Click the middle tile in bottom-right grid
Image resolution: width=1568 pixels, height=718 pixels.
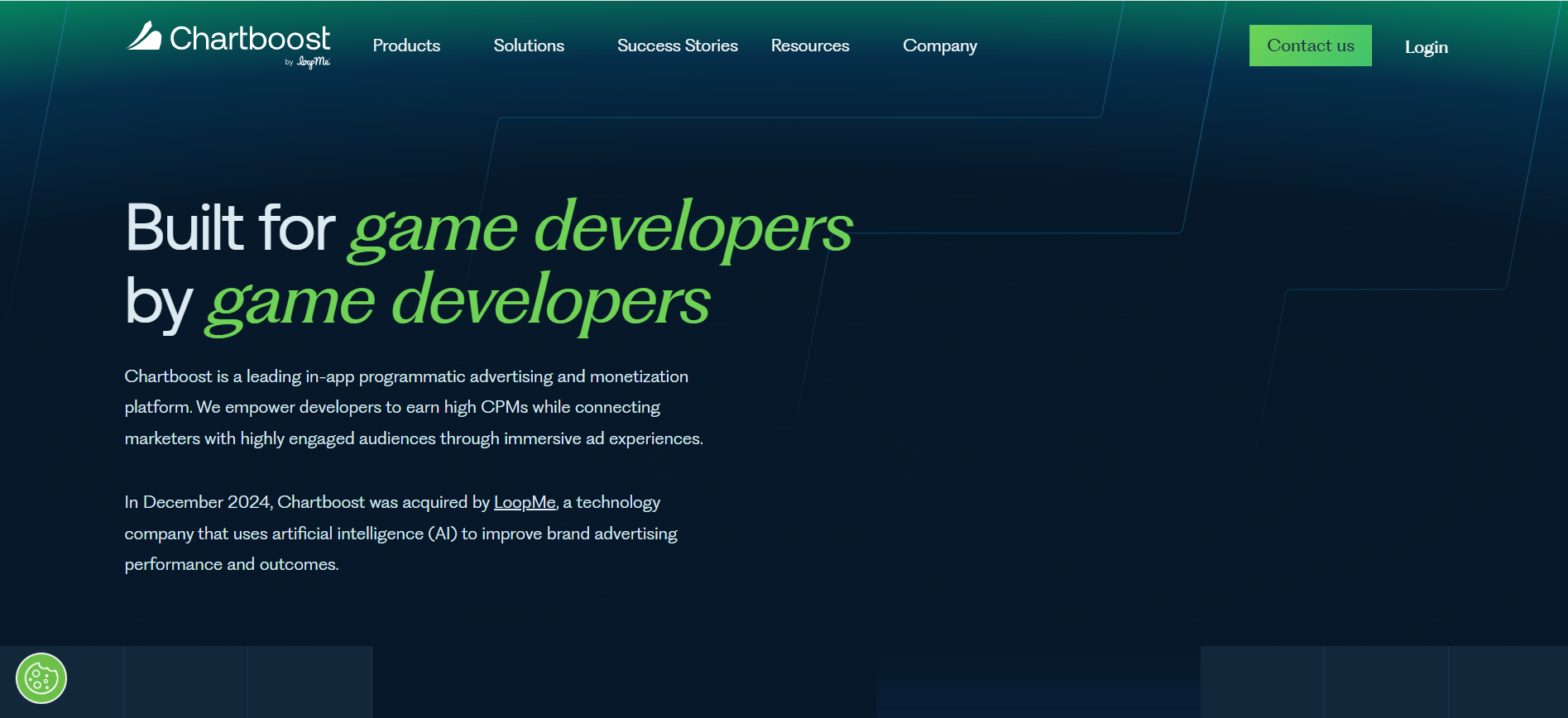[x=1386, y=682]
